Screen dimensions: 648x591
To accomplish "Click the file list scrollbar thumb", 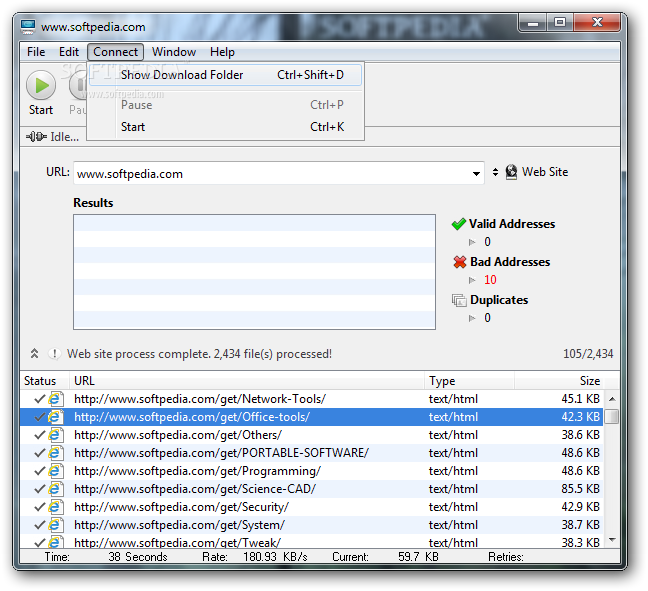I will point(612,417).
